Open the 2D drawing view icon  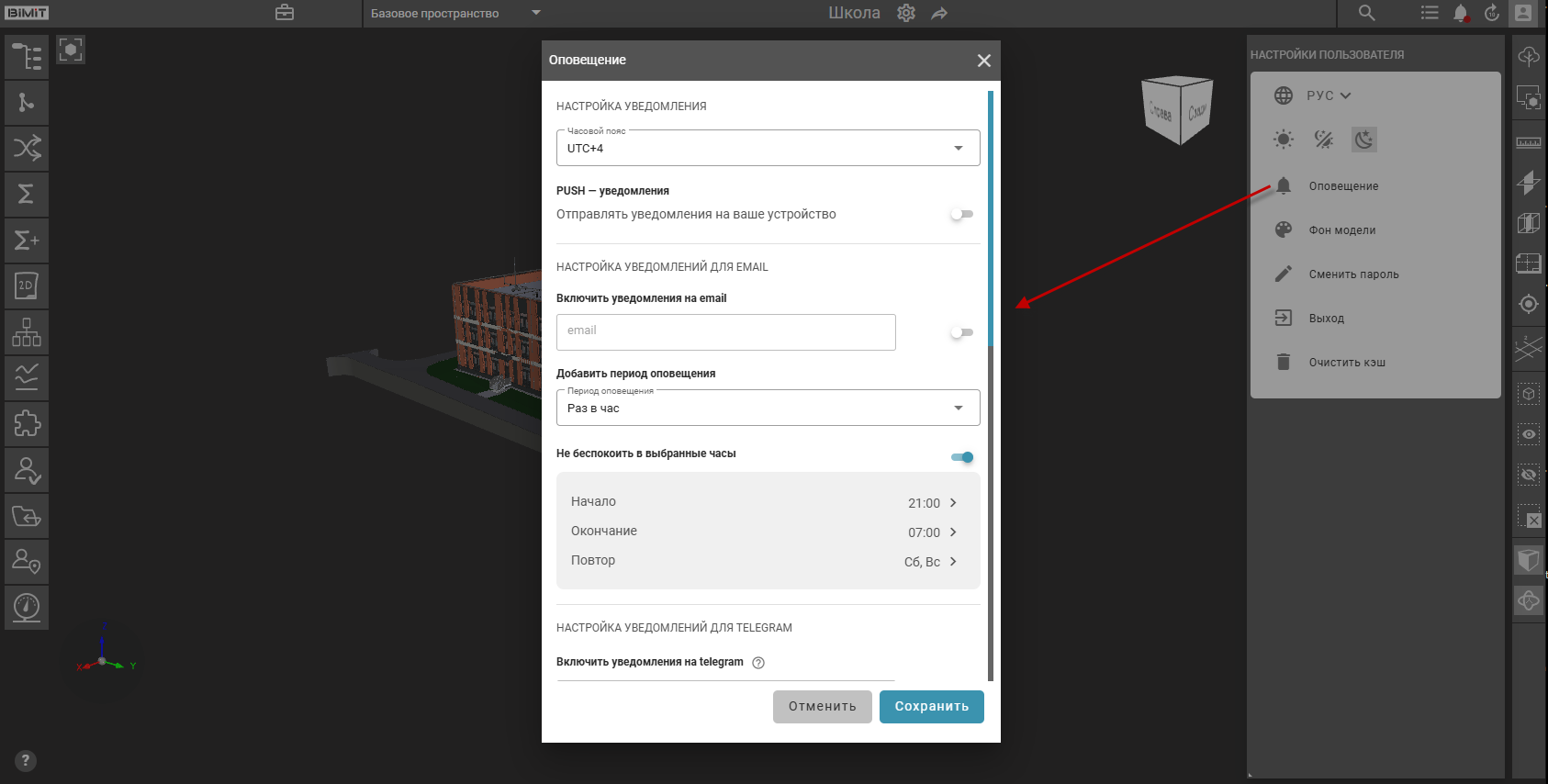tap(27, 286)
